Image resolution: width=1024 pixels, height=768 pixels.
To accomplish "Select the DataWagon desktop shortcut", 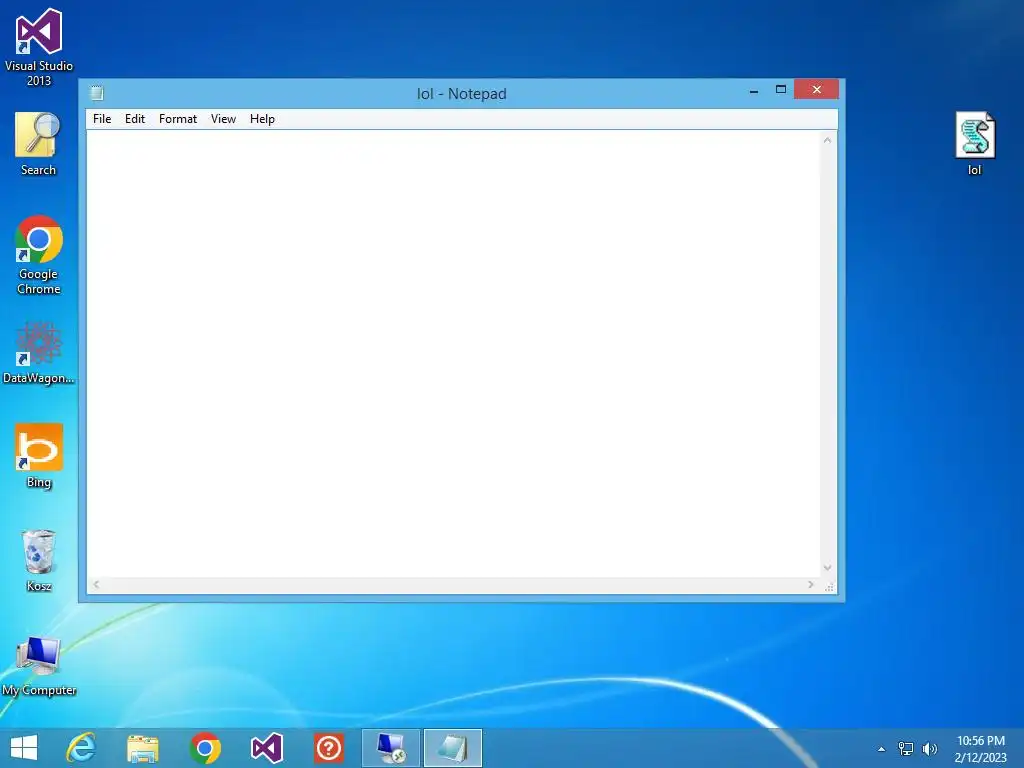I will (39, 353).
